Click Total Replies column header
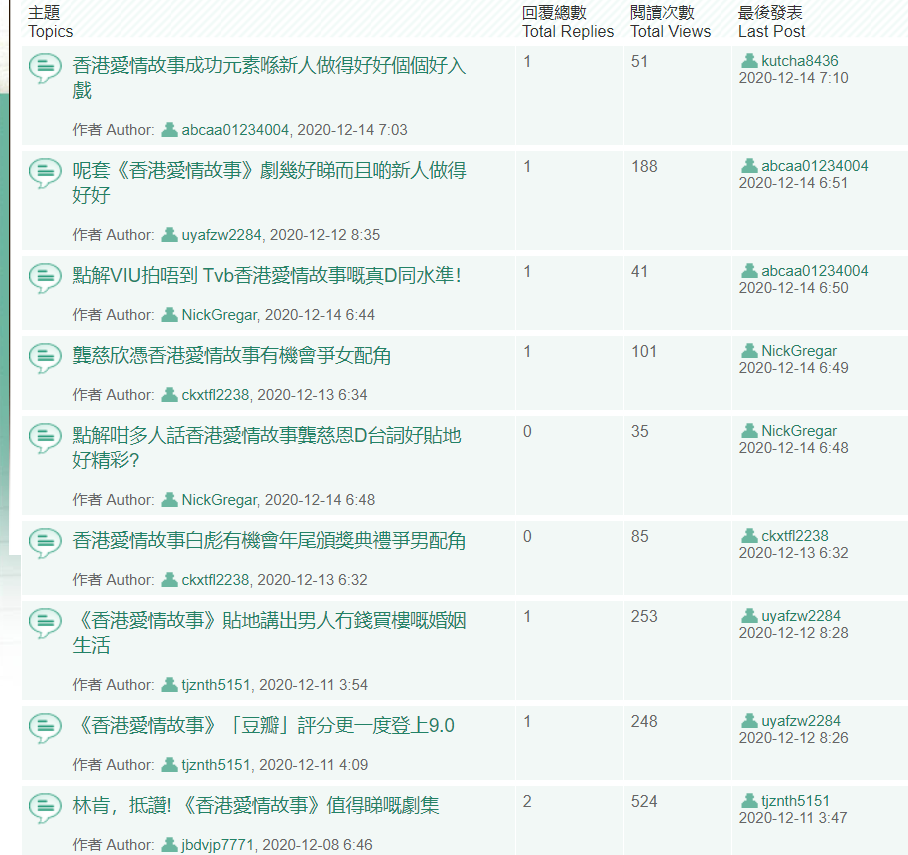Screen dimensions: 908x855 pyautogui.click(x=568, y=22)
